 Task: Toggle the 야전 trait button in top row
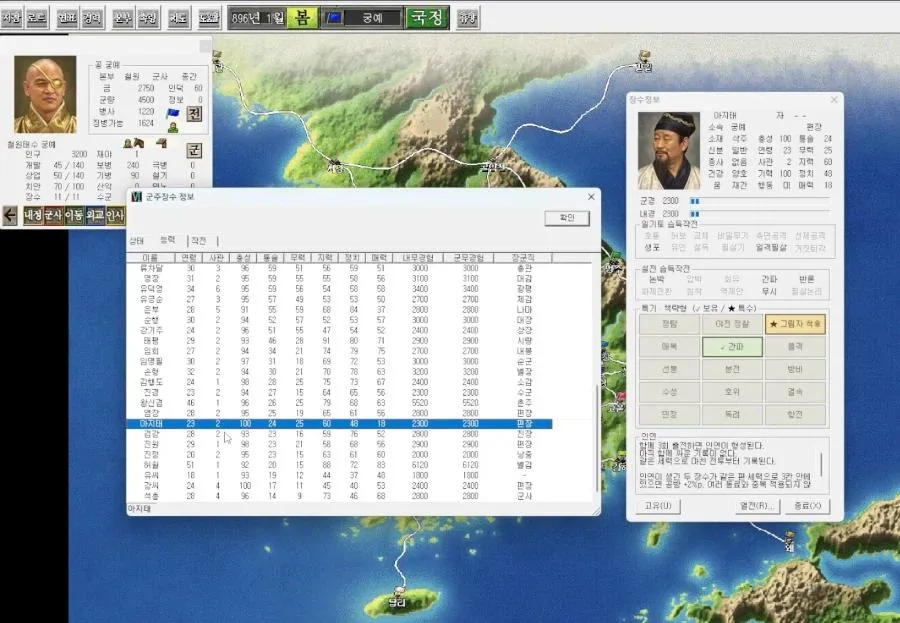click(732, 324)
